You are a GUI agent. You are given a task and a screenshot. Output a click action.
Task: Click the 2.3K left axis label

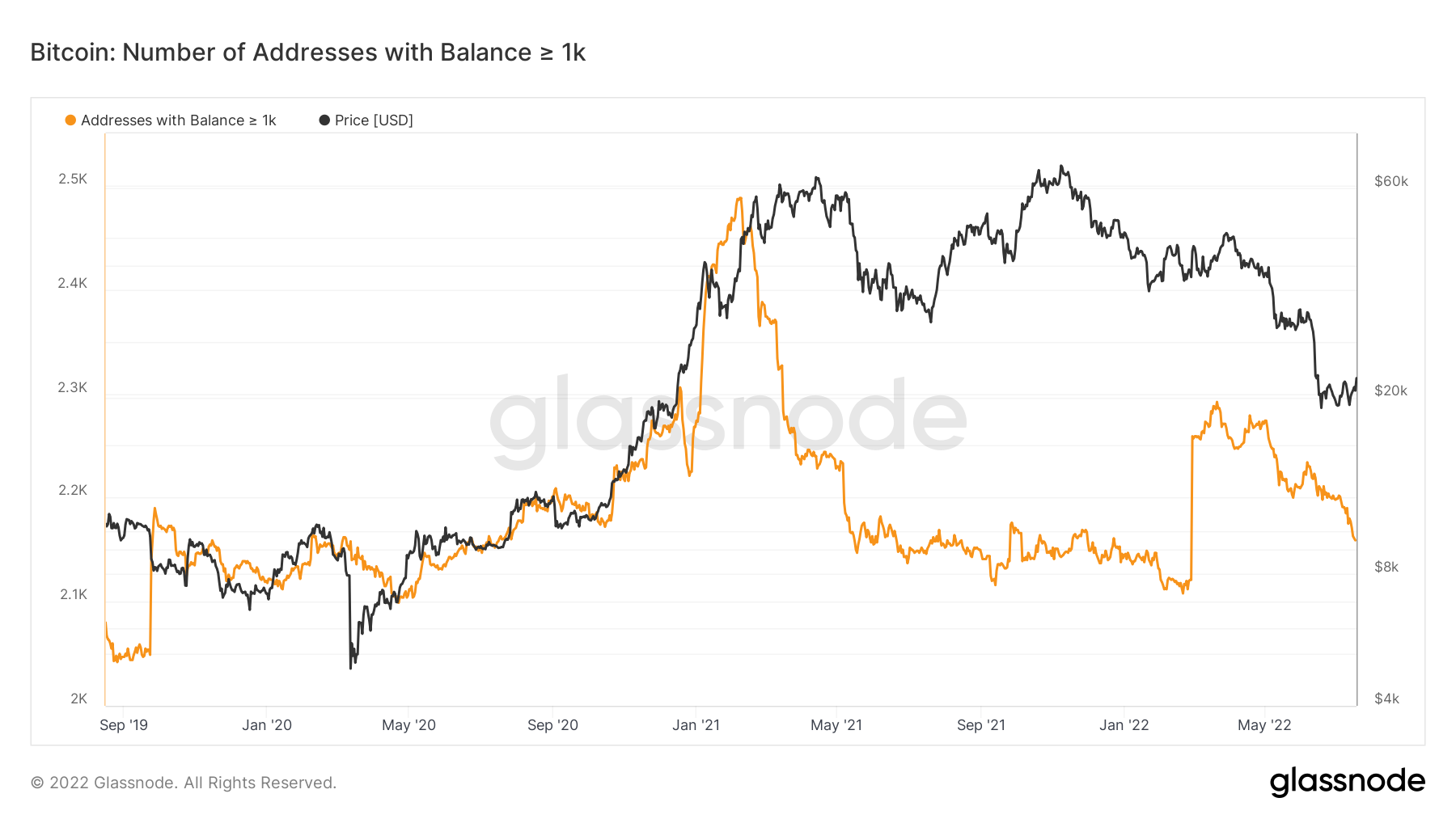point(73,387)
